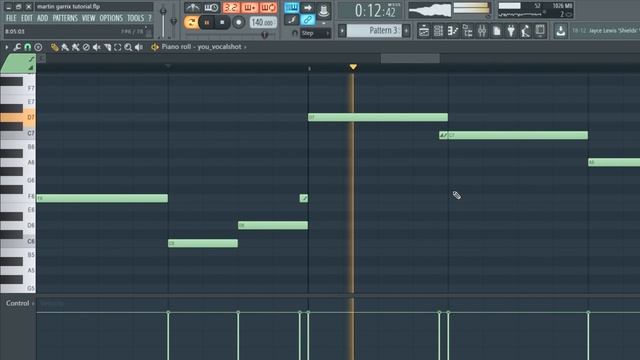Open the Step snap selector
The width and height of the screenshot is (640, 360).
click(316, 33)
